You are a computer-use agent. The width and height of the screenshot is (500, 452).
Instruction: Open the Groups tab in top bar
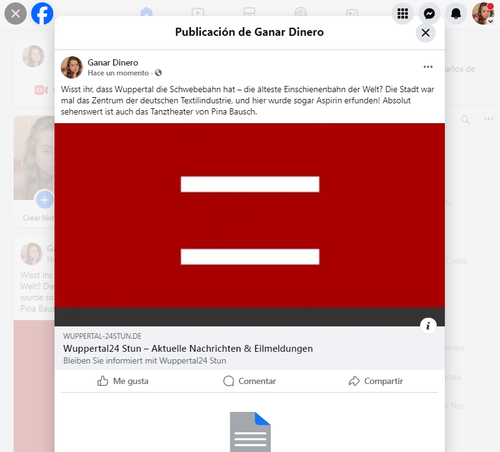301,13
